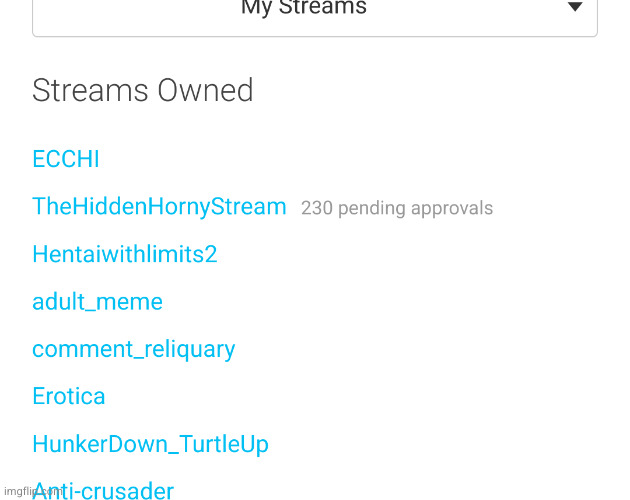Click the Streams Owned heading

pos(142,91)
